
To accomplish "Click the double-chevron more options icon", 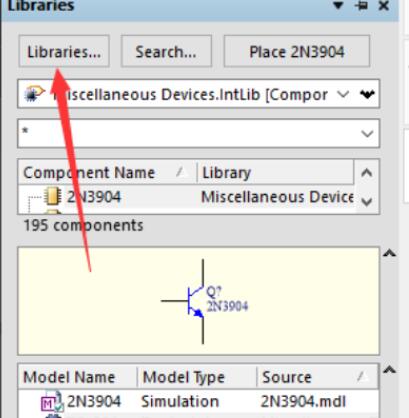I will [x=367, y=94].
